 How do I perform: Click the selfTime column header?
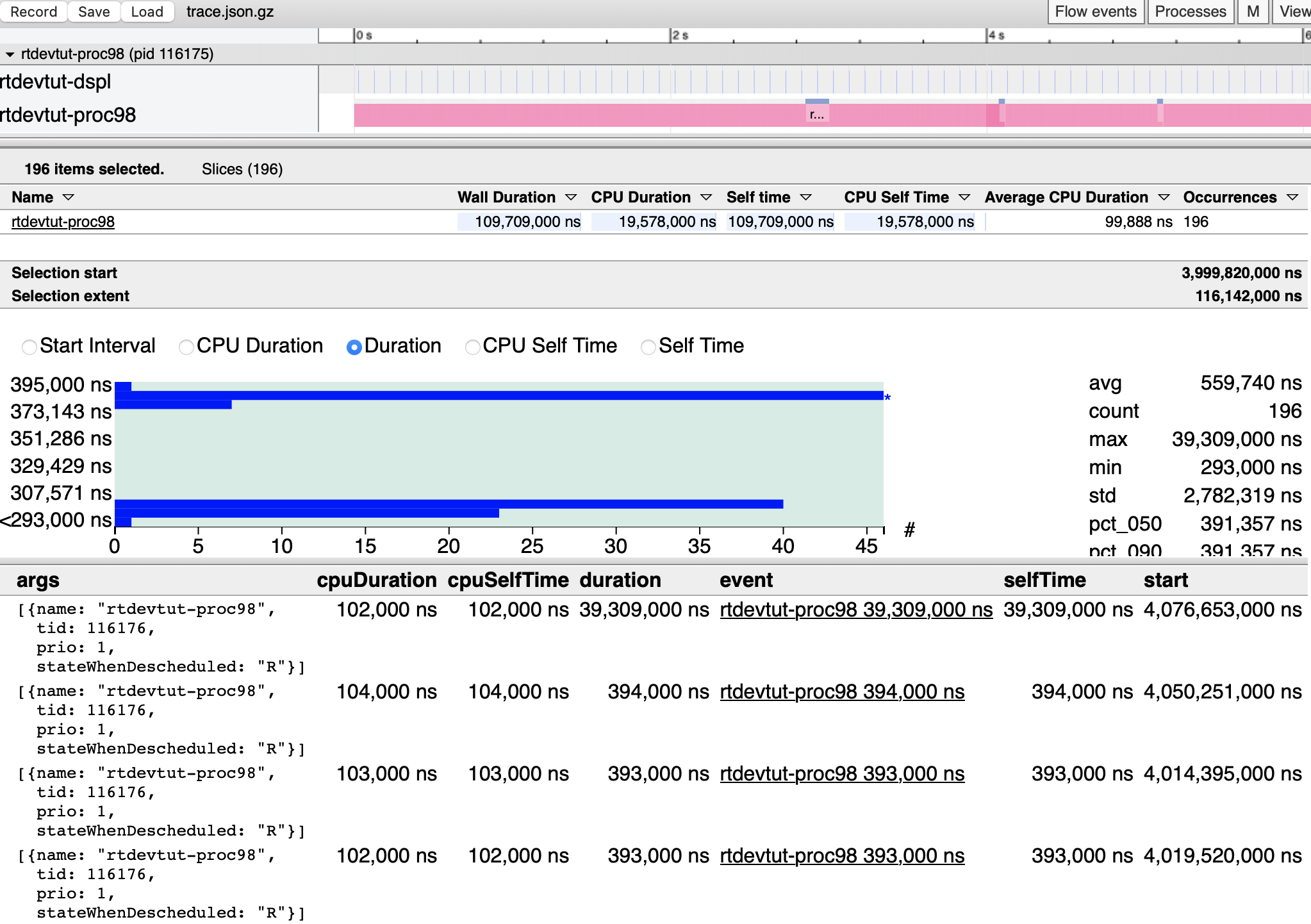pyautogui.click(x=1044, y=580)
